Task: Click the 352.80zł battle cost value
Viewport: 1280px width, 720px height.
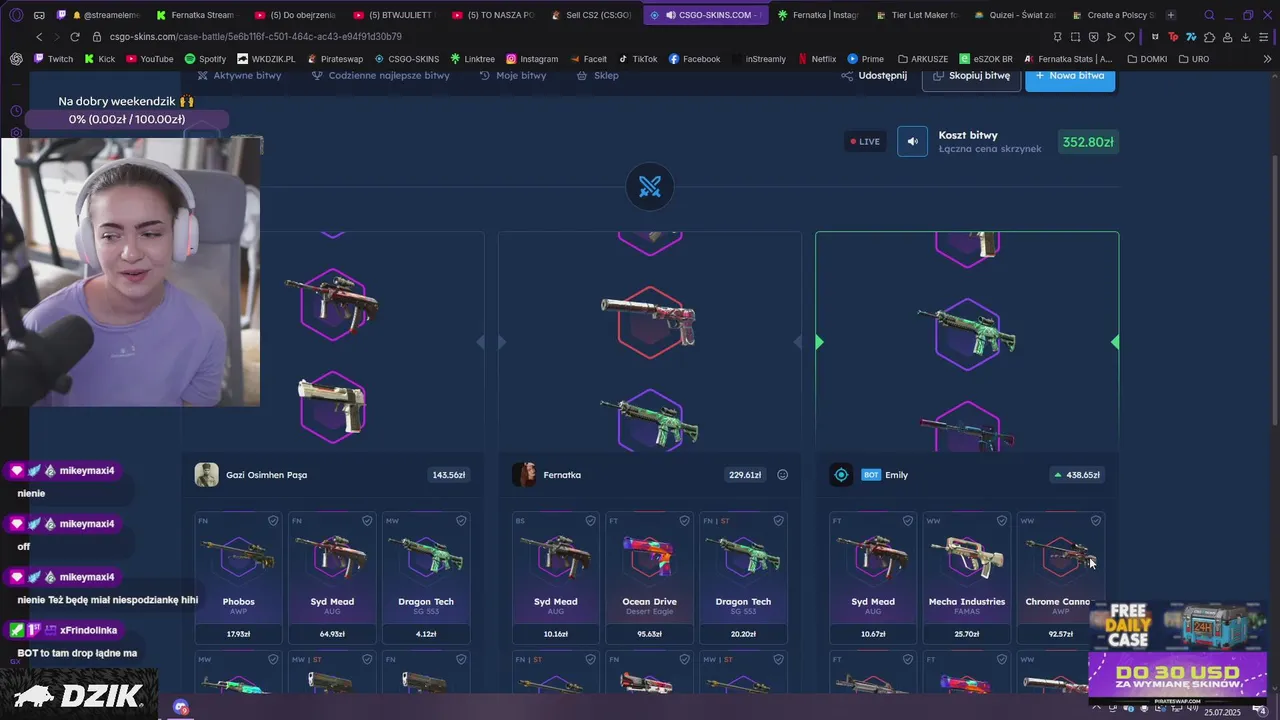Action: point(1088,142)
